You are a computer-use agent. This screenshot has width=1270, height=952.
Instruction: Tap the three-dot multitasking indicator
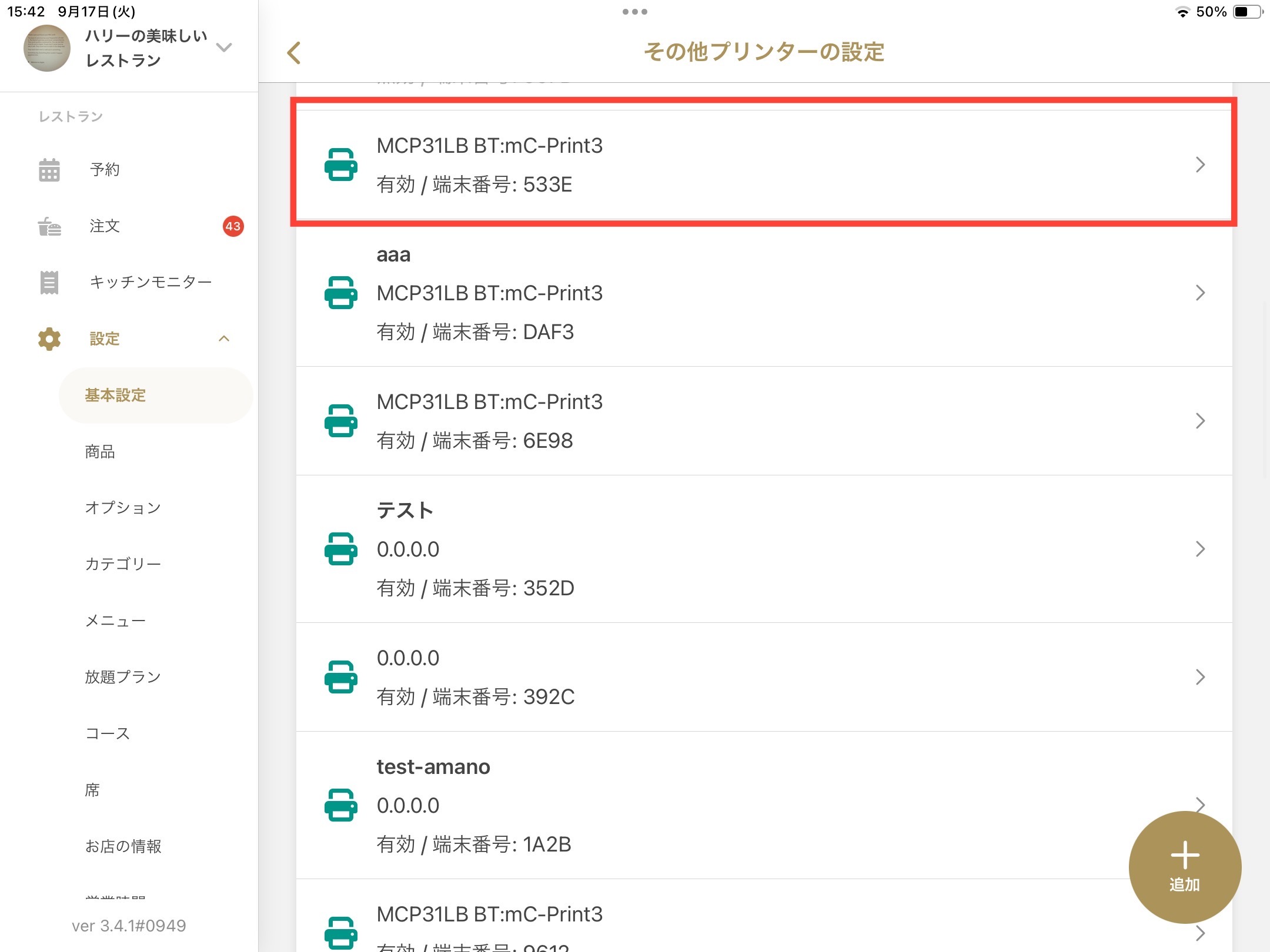(635, 12)
